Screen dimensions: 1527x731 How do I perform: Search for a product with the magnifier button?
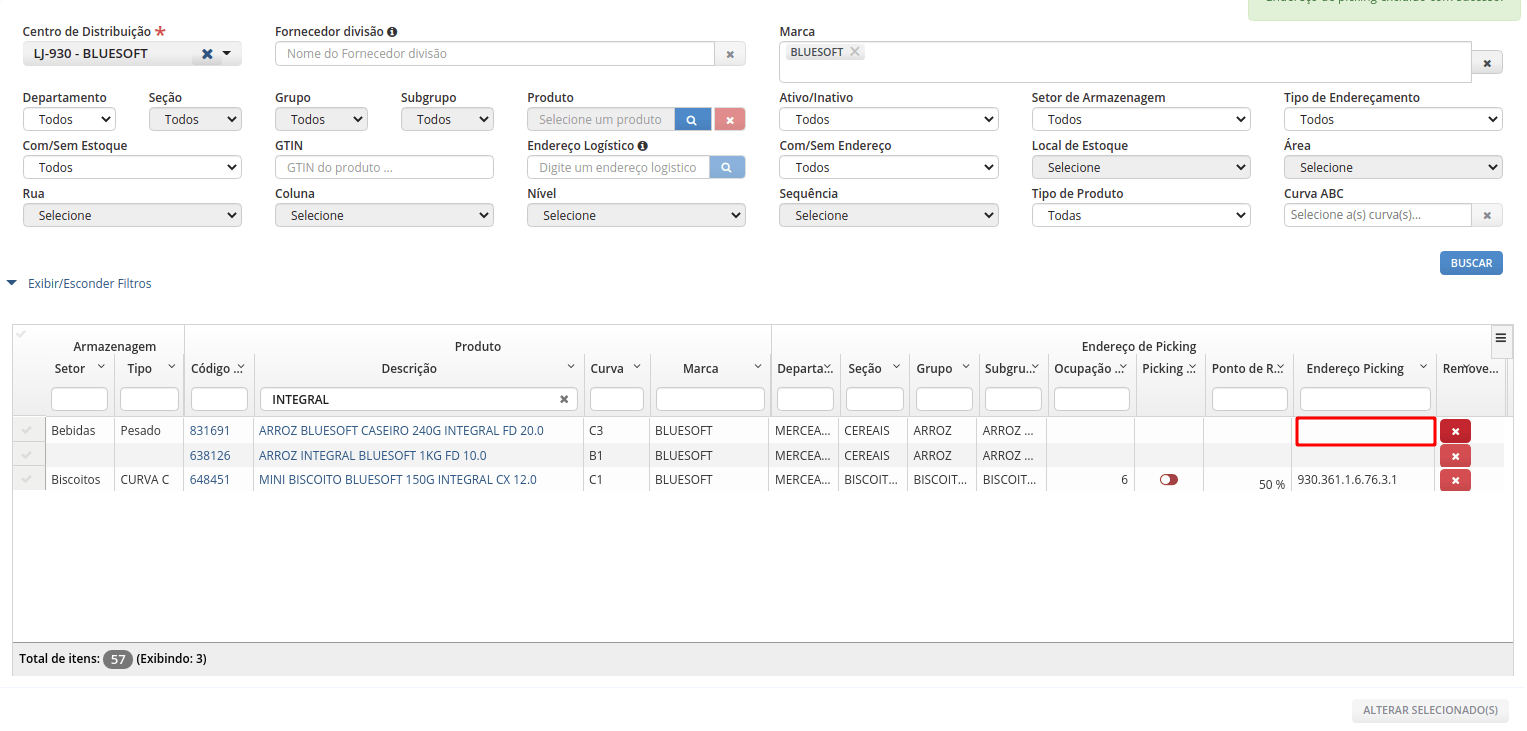coord(691,120)
